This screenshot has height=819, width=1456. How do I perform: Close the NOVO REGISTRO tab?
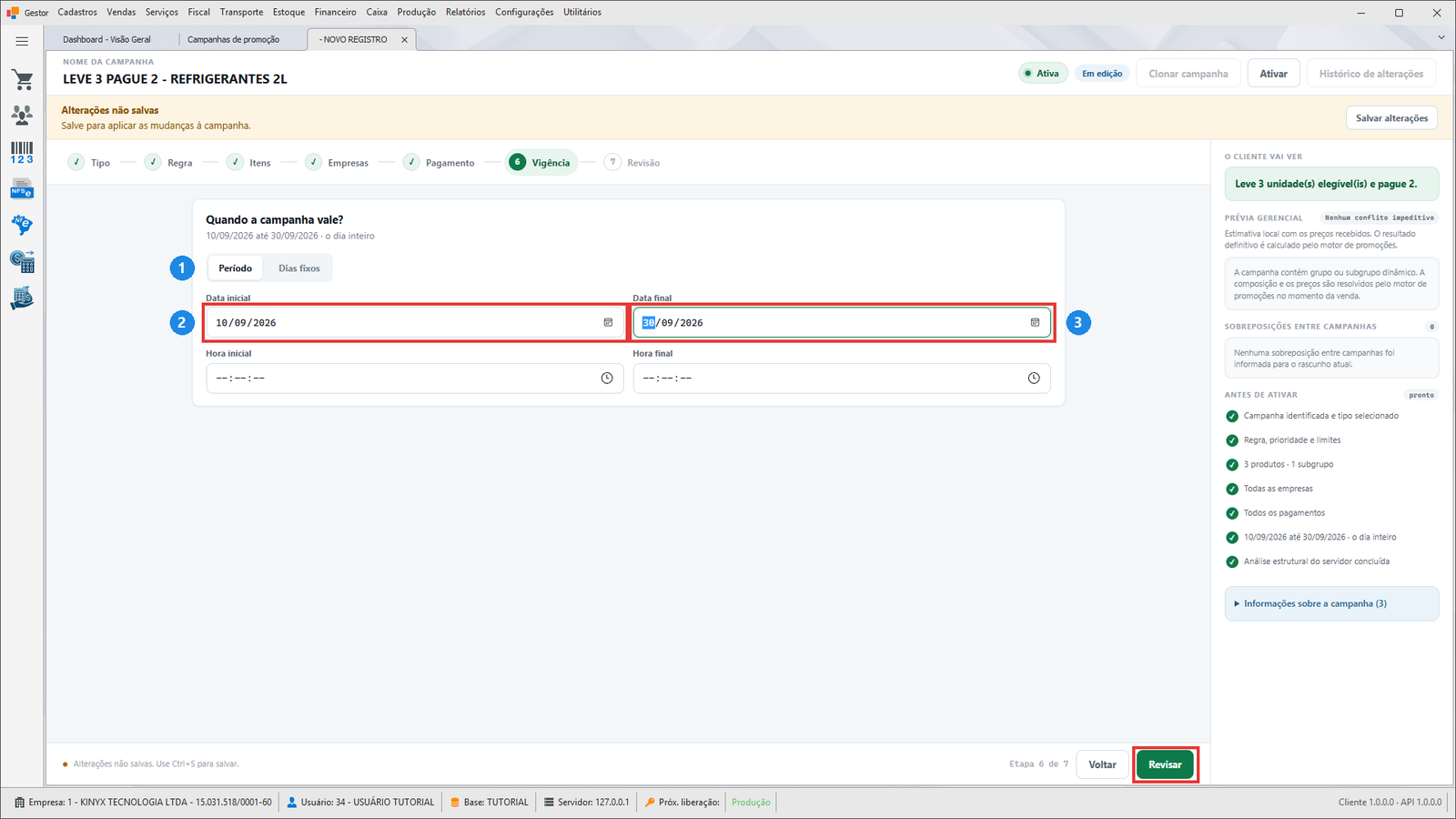coord(405,40)
